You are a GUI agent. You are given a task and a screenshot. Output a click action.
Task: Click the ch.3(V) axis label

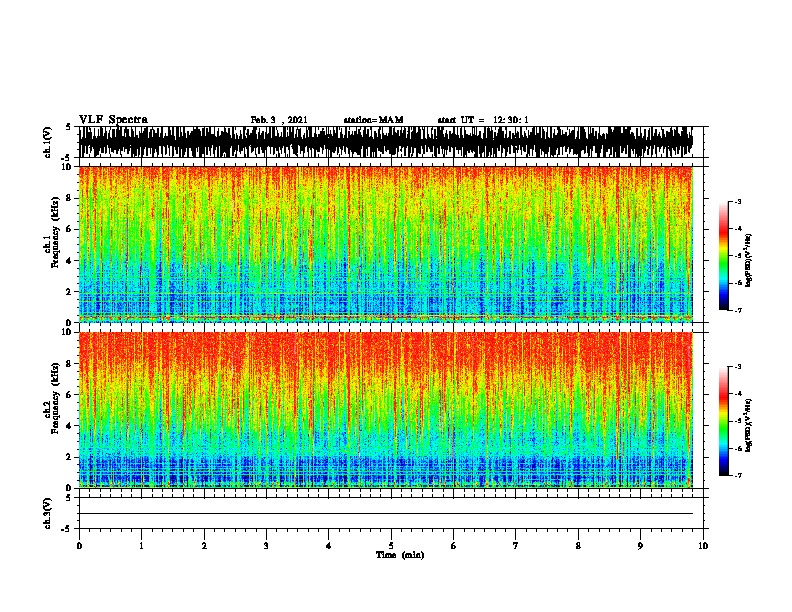coord(47,513)
